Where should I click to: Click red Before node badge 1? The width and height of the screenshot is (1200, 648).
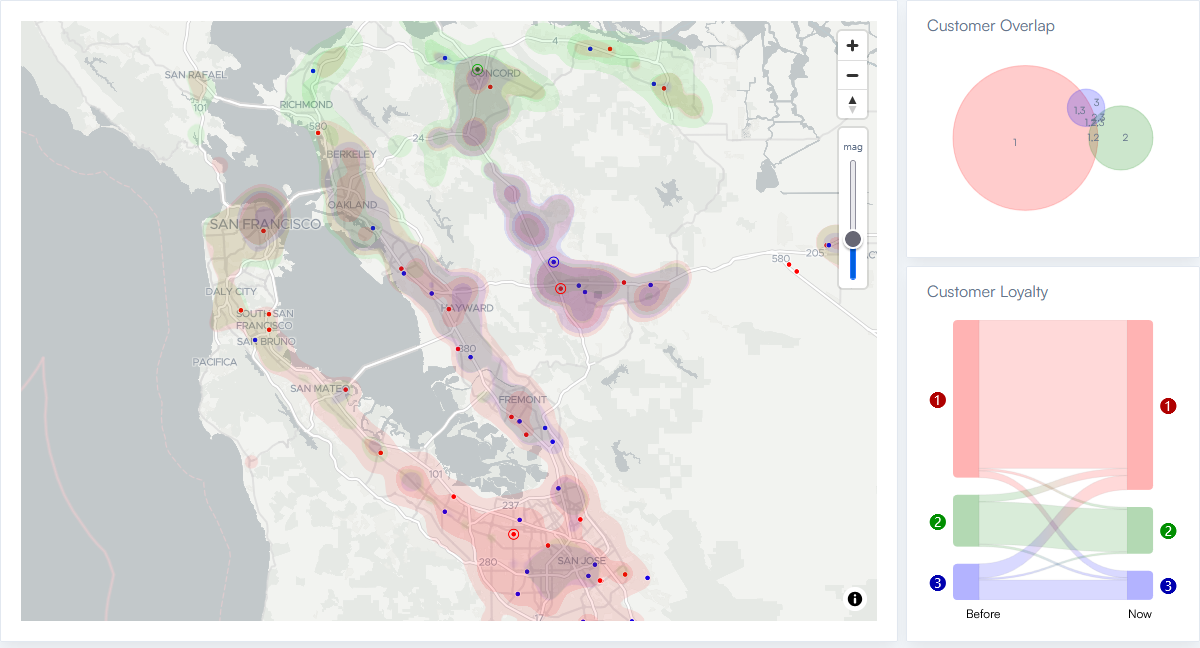click(937, 400)
